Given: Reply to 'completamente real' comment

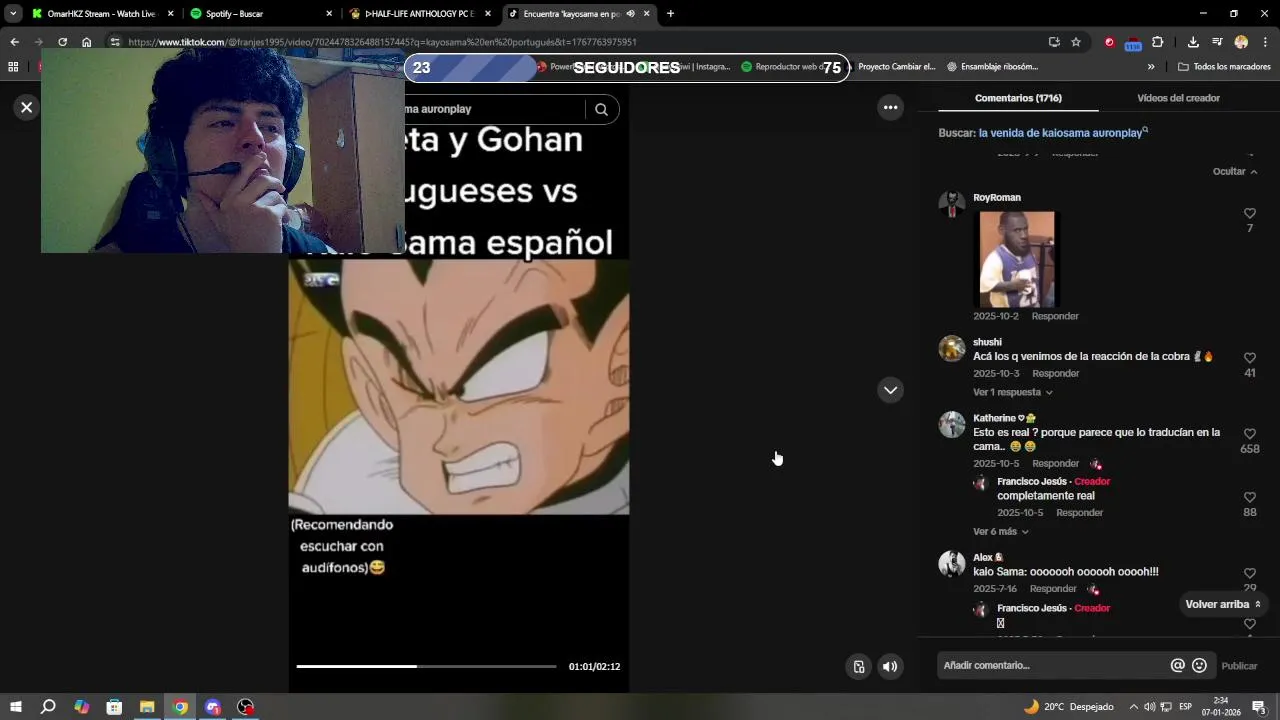Looking at the screenshot, I should 1080,513.
